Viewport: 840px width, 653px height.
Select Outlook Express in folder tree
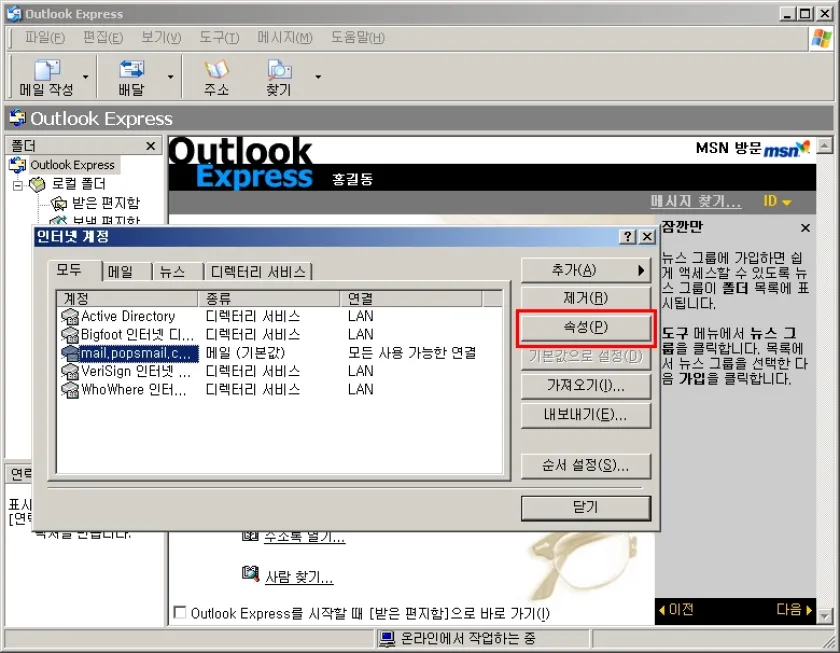point(72,165)
